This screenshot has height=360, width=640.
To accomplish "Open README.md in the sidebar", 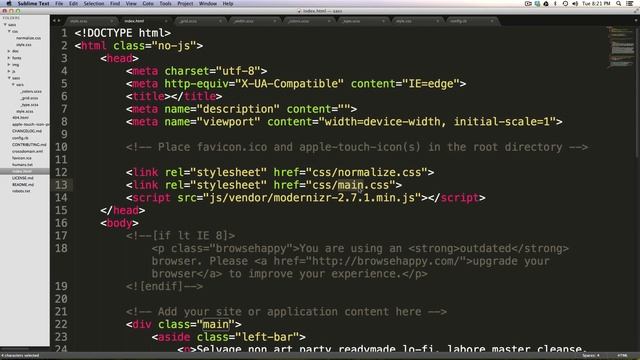I will point(23,184).
